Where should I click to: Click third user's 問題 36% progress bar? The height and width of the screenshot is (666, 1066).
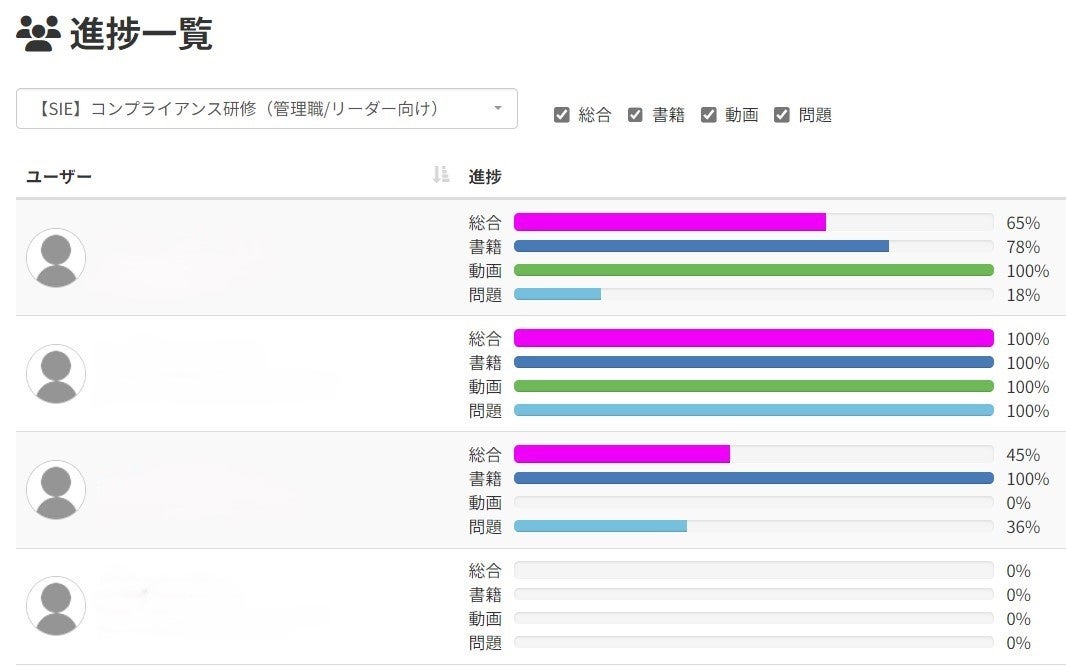click(x=600, y=526)
